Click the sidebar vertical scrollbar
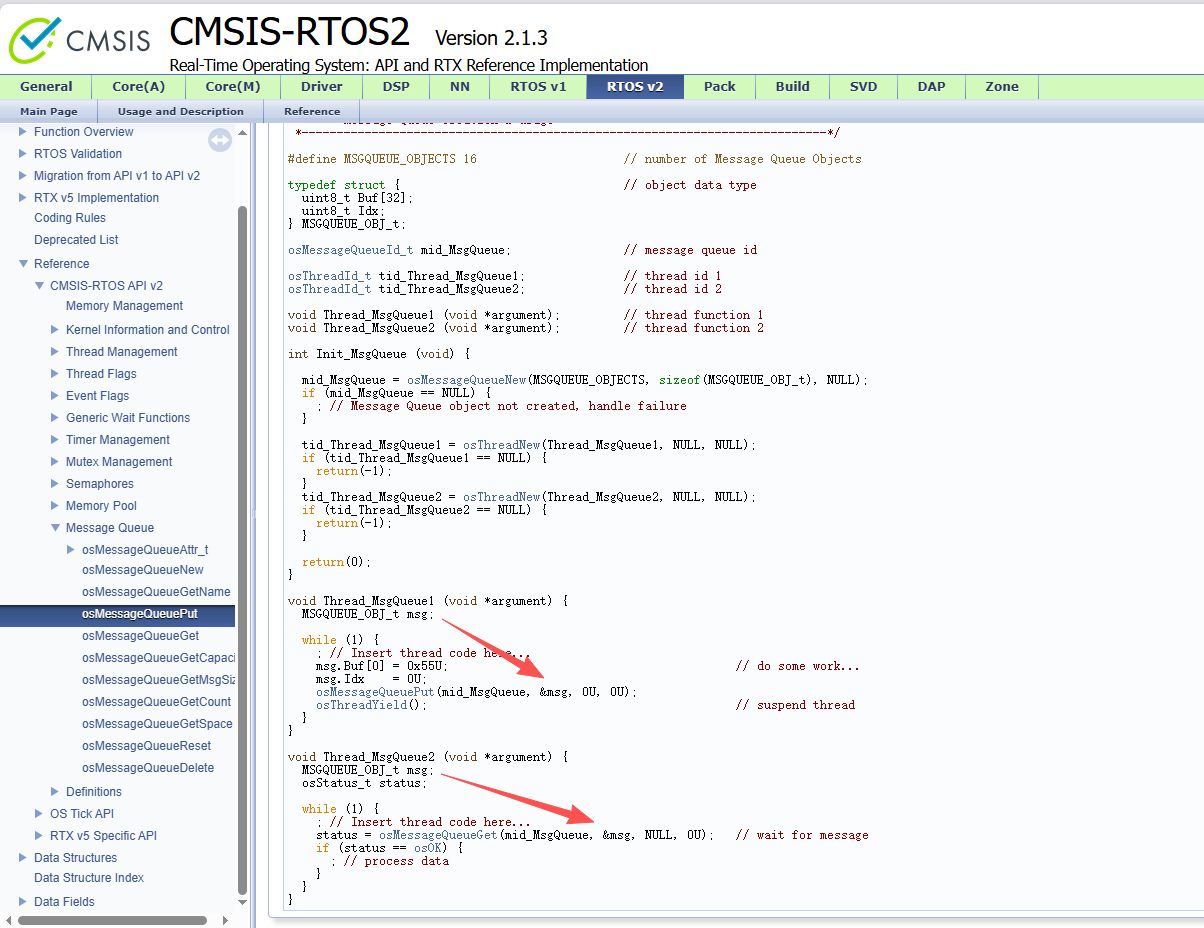Image resolution: width=1204 pixels, height=928 pixels. point(242,550)
